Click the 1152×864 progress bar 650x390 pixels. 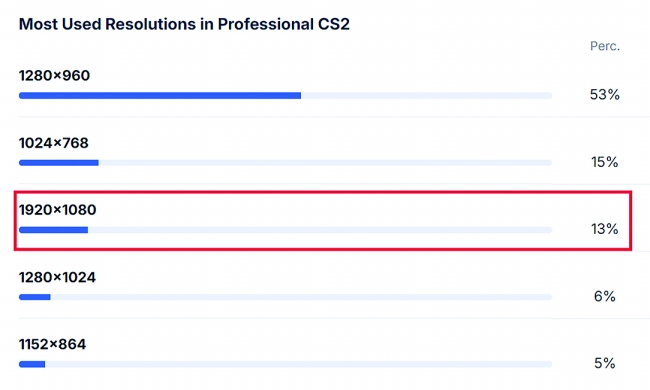coord(285,364)
